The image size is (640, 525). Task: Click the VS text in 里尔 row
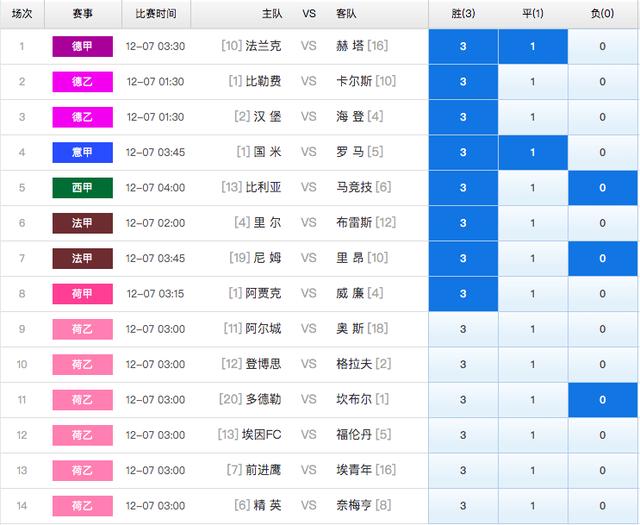point(309,223)
